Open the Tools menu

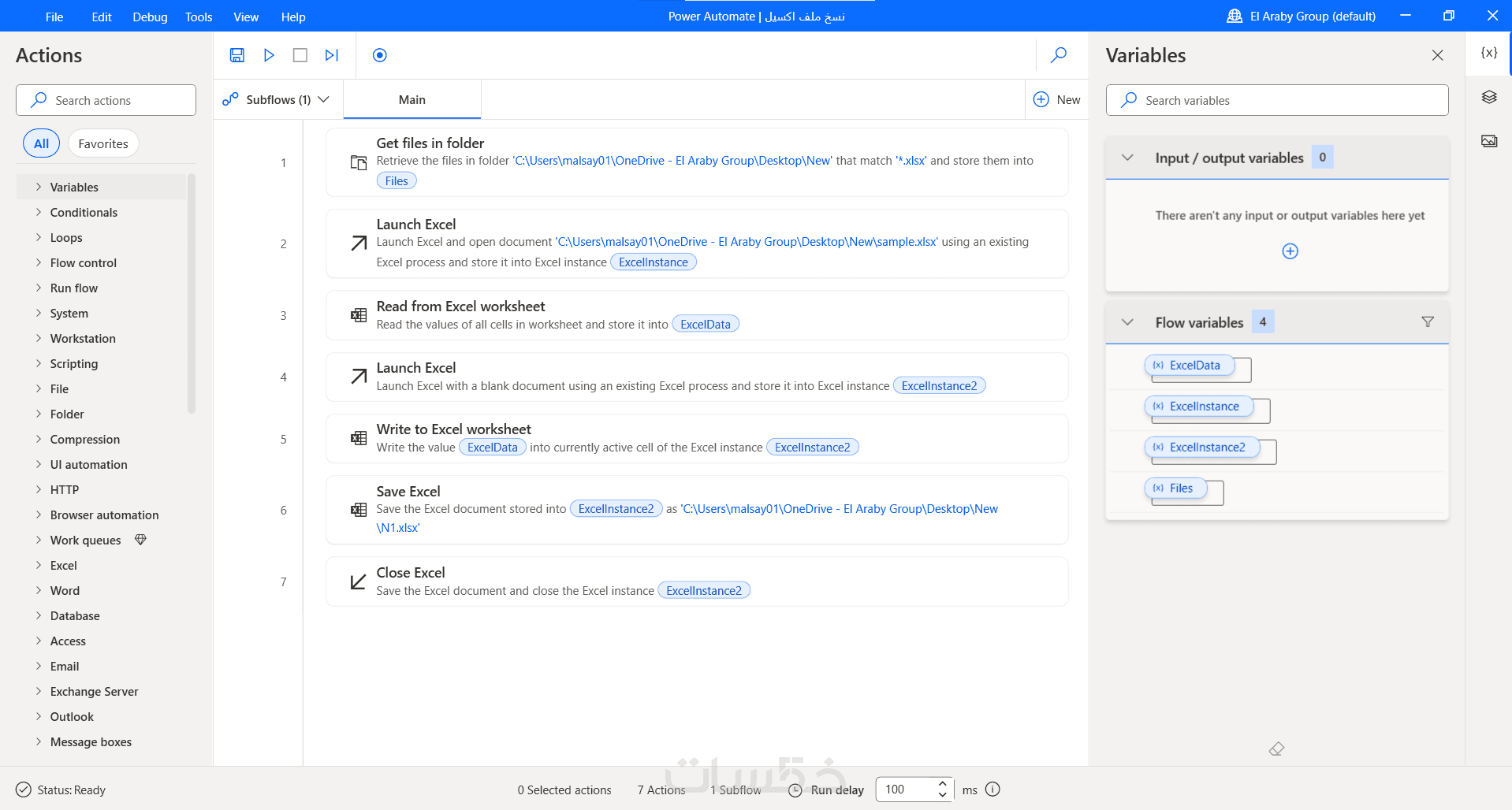[199, 17]
